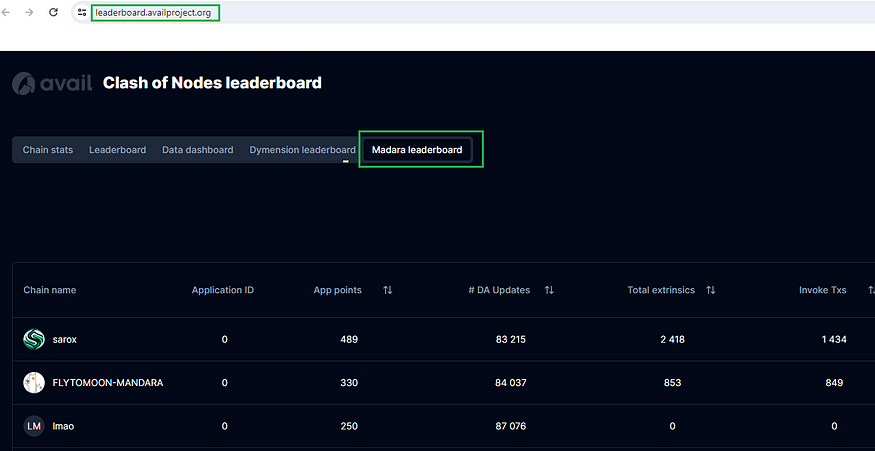Image resolution: width=875 pixels, height=451 pixels.
Task: Click total extrinsics value 853
Action: pyautogui.click(x=672, y=383)
